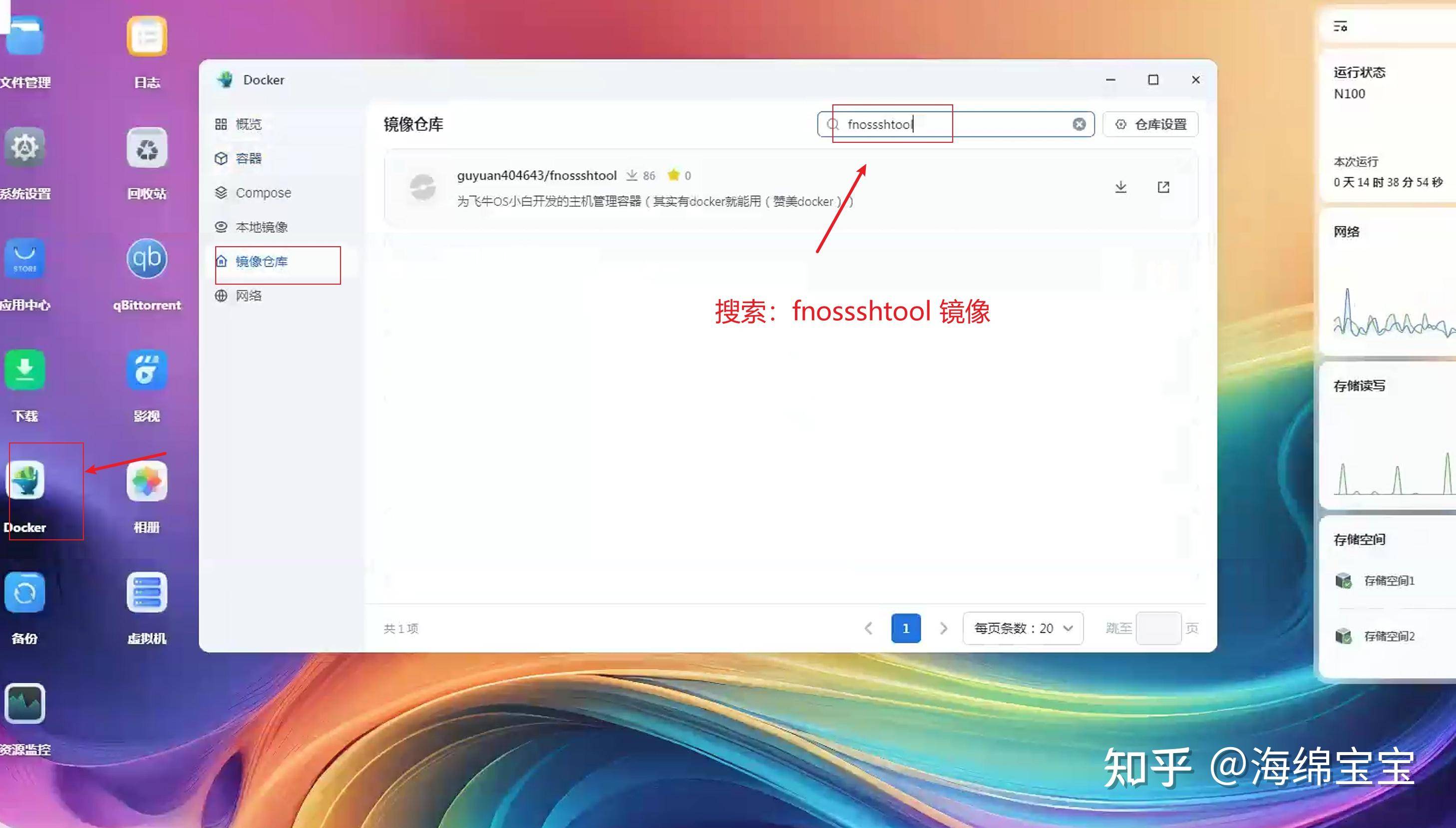Click the fnossshtool repository logo thumbnail
This screenshot has width=1456, height=828.
[422, 187]
